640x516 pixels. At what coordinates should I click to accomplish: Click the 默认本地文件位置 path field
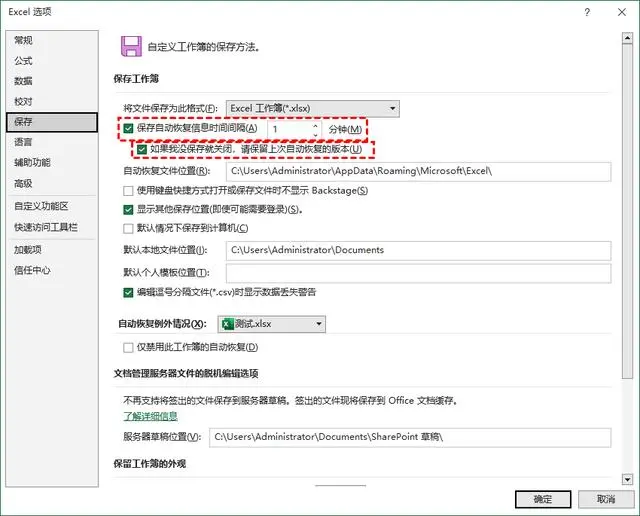pyautogui.click(x=418, y=250)
